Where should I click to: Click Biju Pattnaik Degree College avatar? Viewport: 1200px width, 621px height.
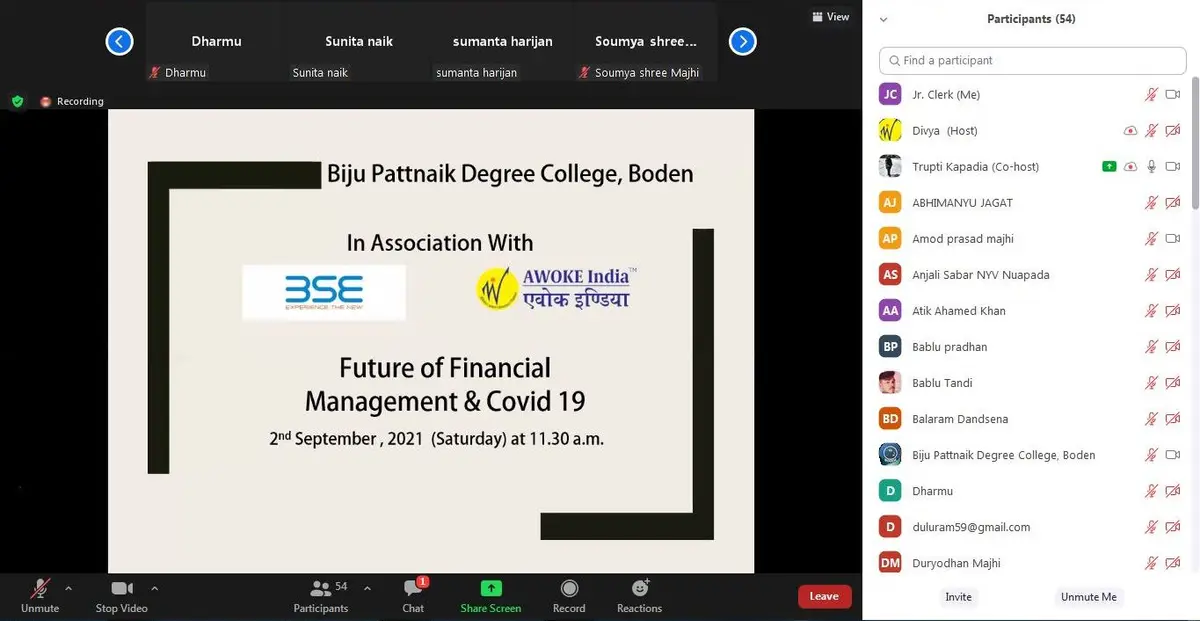[x=890, y=455]
